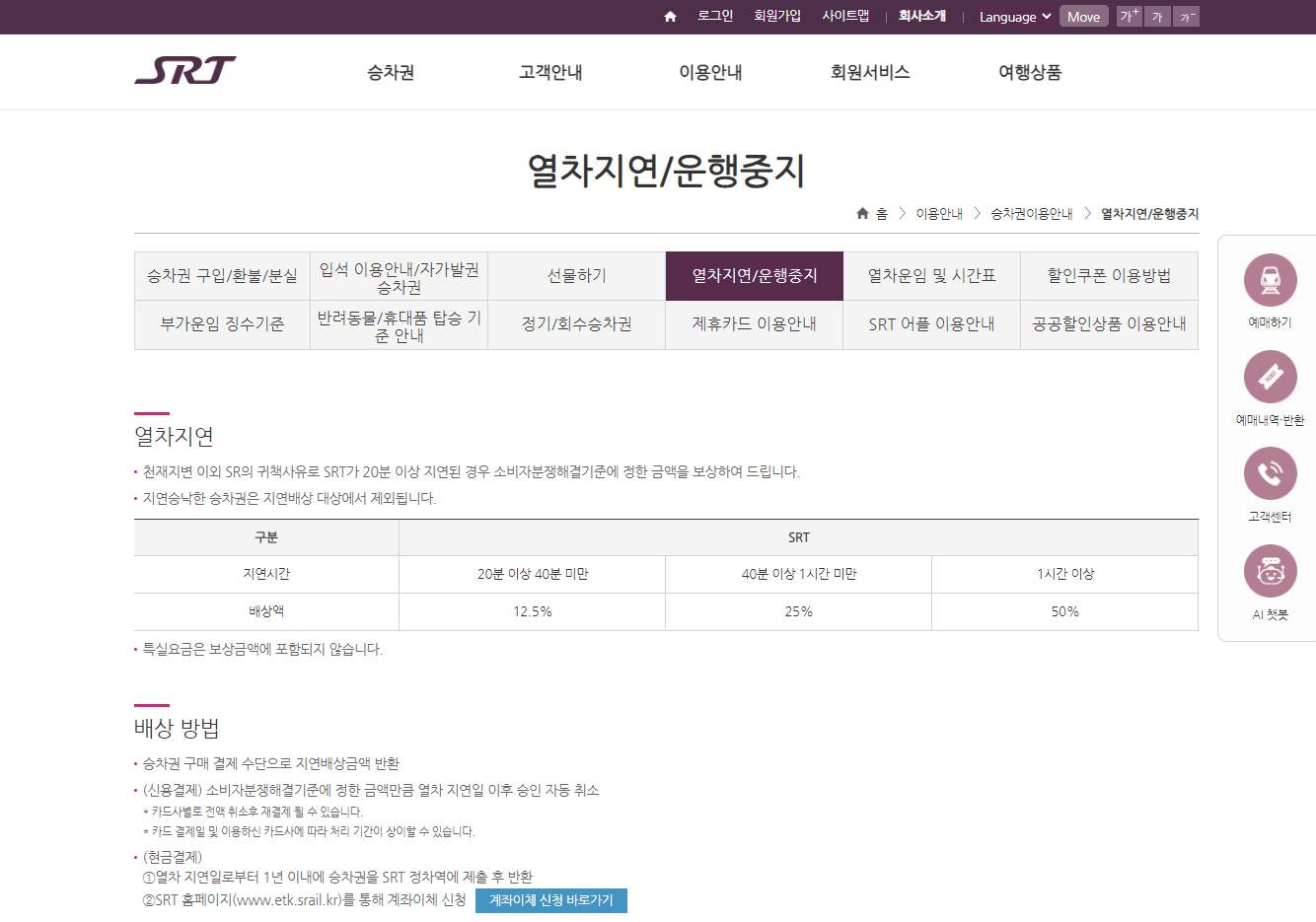This screenshot has height=922, width=1316.
Task: Click the 50% table cell
Action: (x=1065, y=611)
